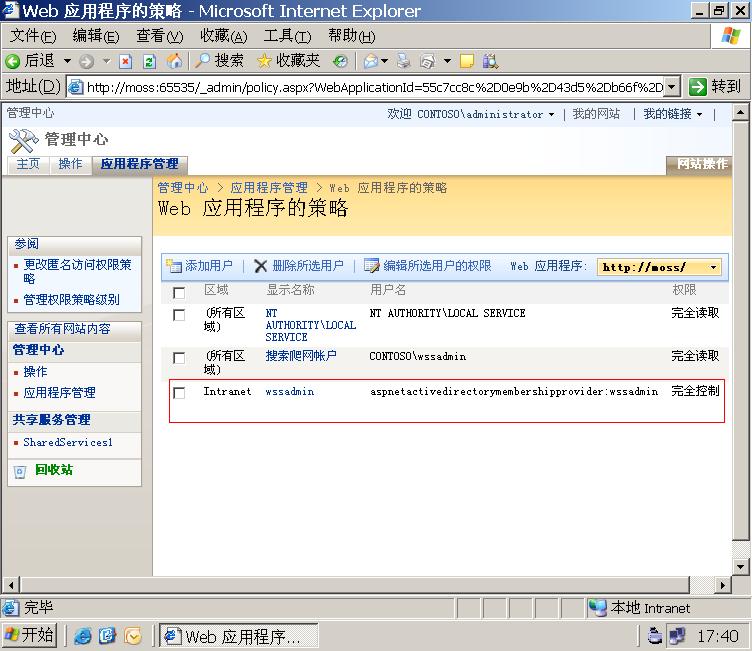752x651 pixels.
Task: Click the Research toolbar icon
Action: 490,61
